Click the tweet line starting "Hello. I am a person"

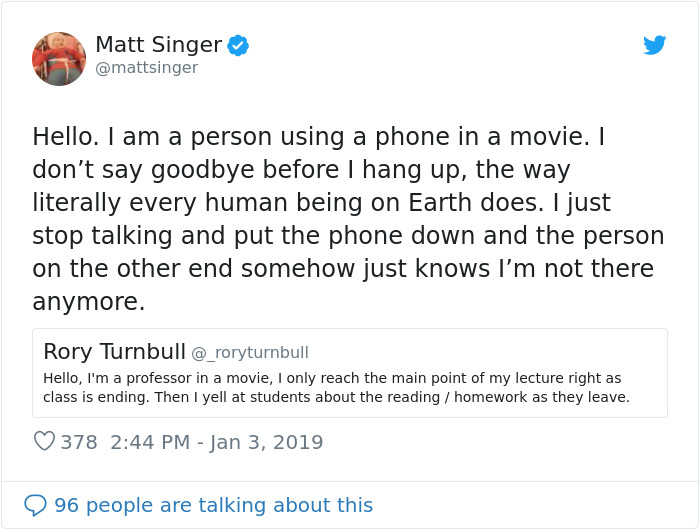point(319,136)
